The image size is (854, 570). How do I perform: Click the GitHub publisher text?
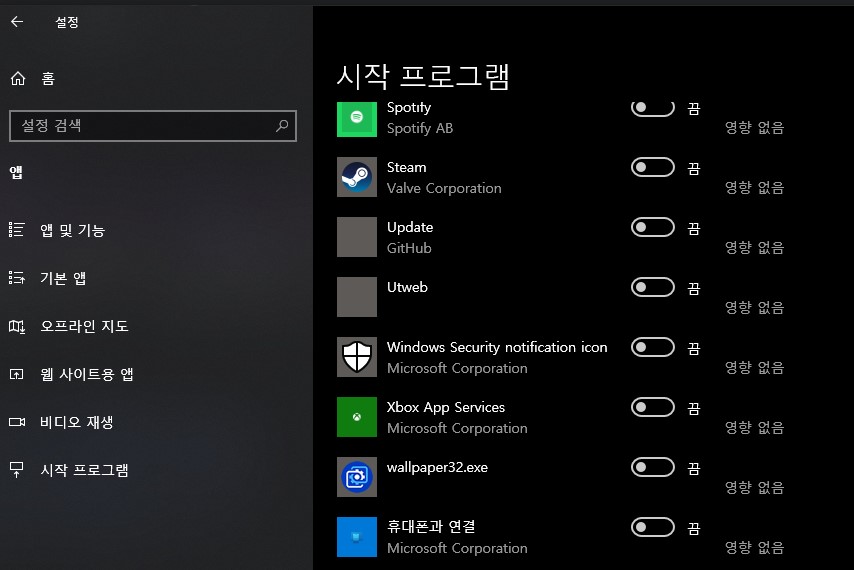[409, 248]
